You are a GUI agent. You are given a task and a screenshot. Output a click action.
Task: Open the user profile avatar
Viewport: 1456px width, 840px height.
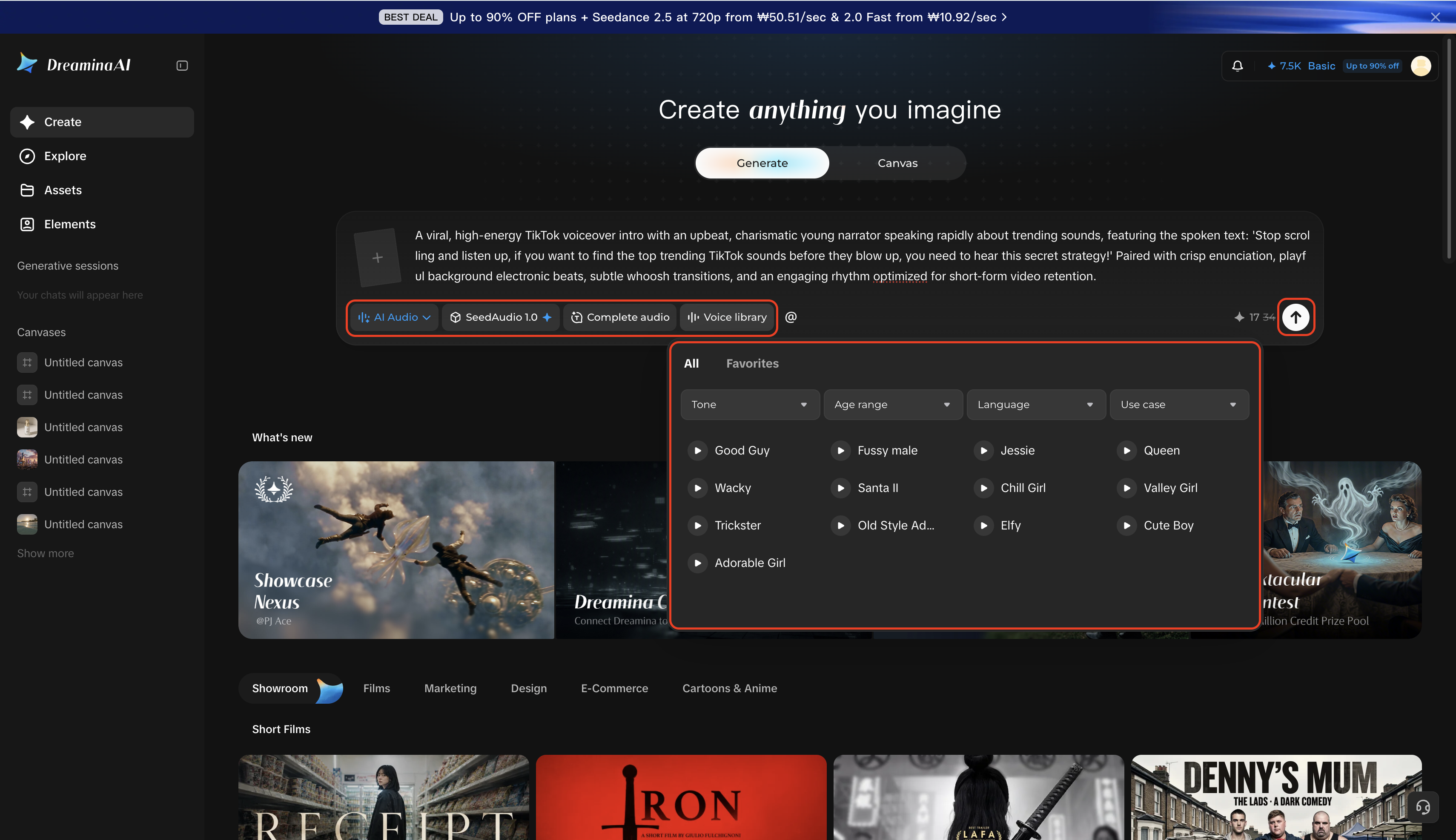(x=1421, y=66)
